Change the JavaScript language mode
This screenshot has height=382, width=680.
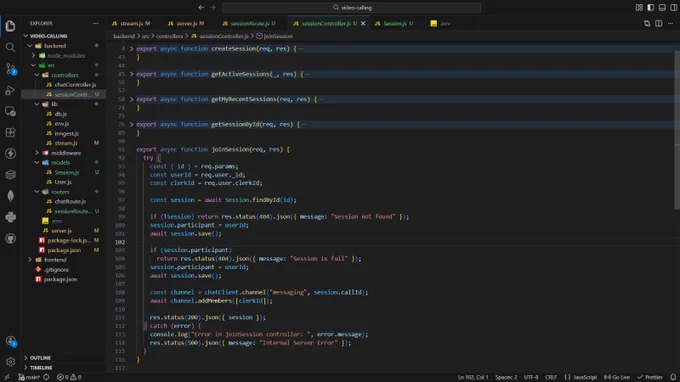click(x=585, y=377)
